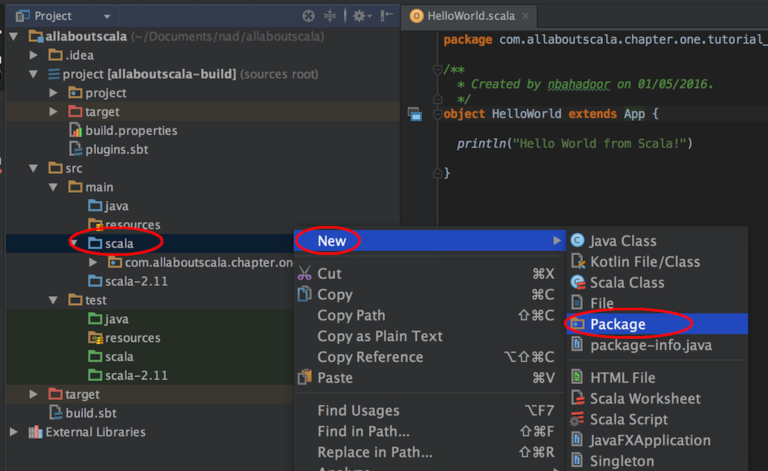This screenshot has height=471, width=768.
Task: Fold the doc comment block
Action: (437, 70)
